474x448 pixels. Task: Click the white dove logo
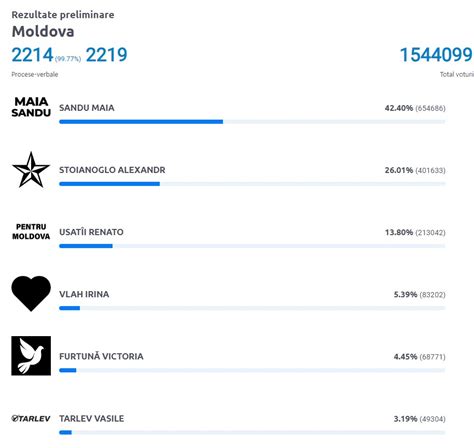tap(31, 356)
